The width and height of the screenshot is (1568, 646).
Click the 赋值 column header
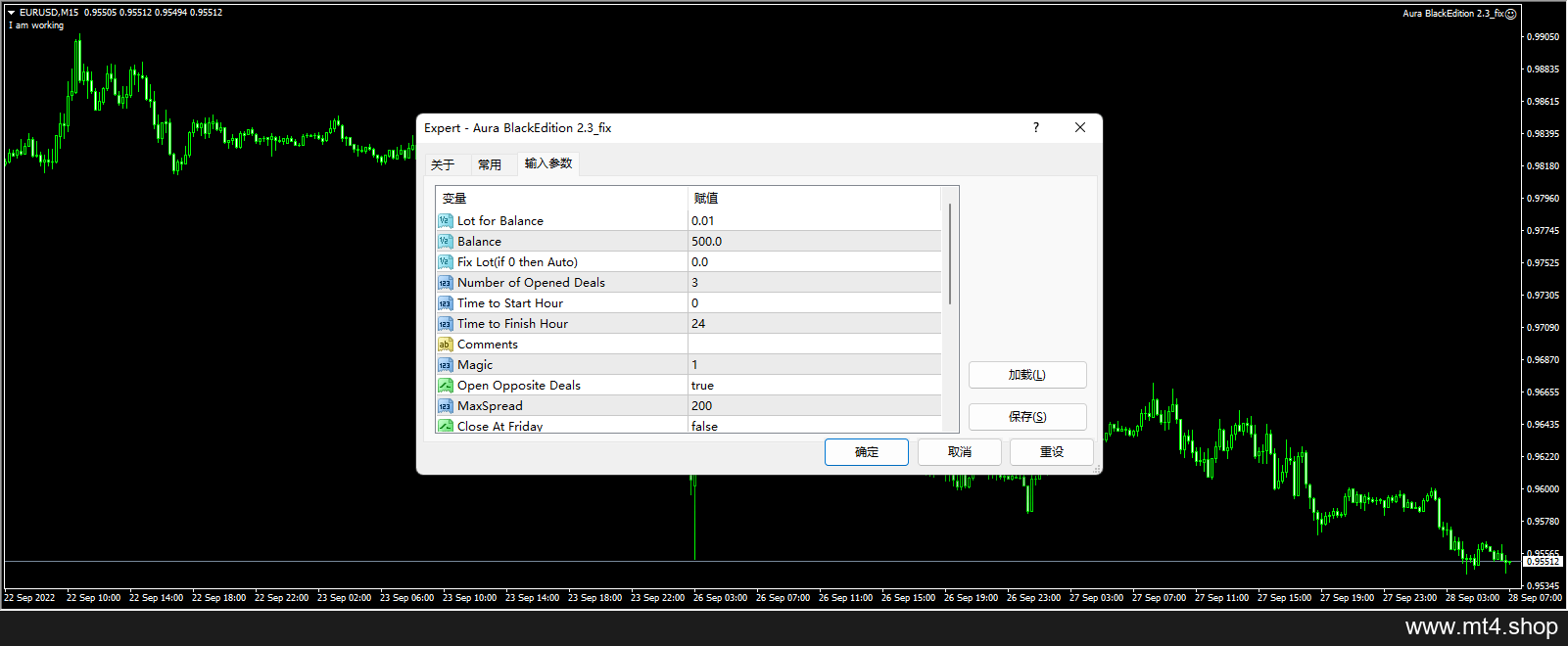click(815, 198)
